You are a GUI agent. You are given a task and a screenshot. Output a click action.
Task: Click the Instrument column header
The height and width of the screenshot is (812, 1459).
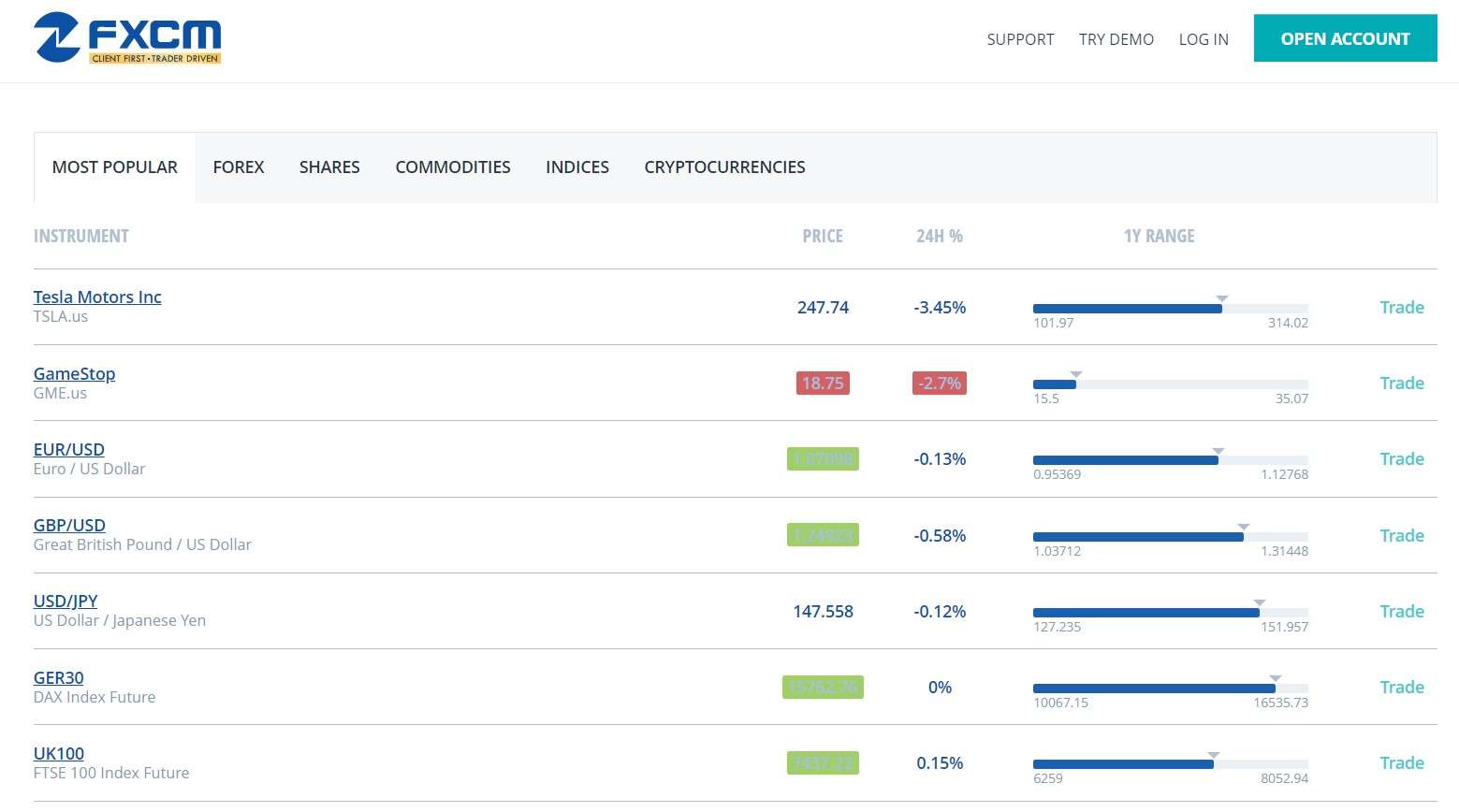pos(81,236)
